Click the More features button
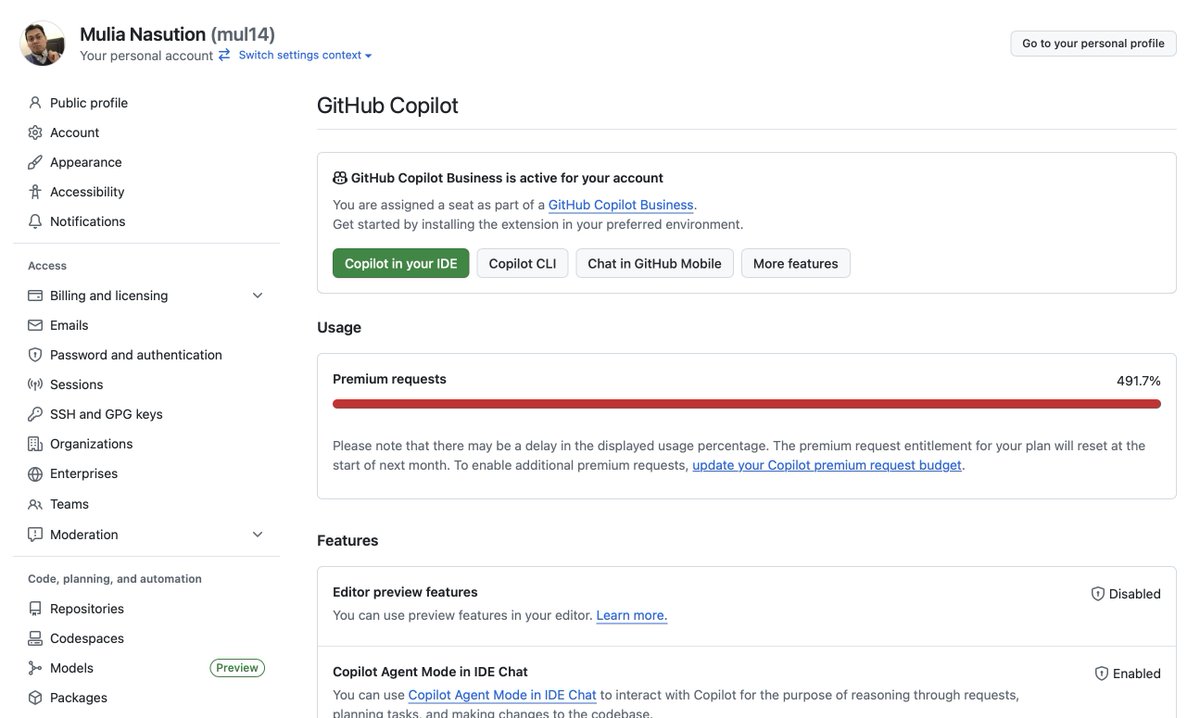The height and width of the screenshot is (718, 1200). (x=796, y=263)
